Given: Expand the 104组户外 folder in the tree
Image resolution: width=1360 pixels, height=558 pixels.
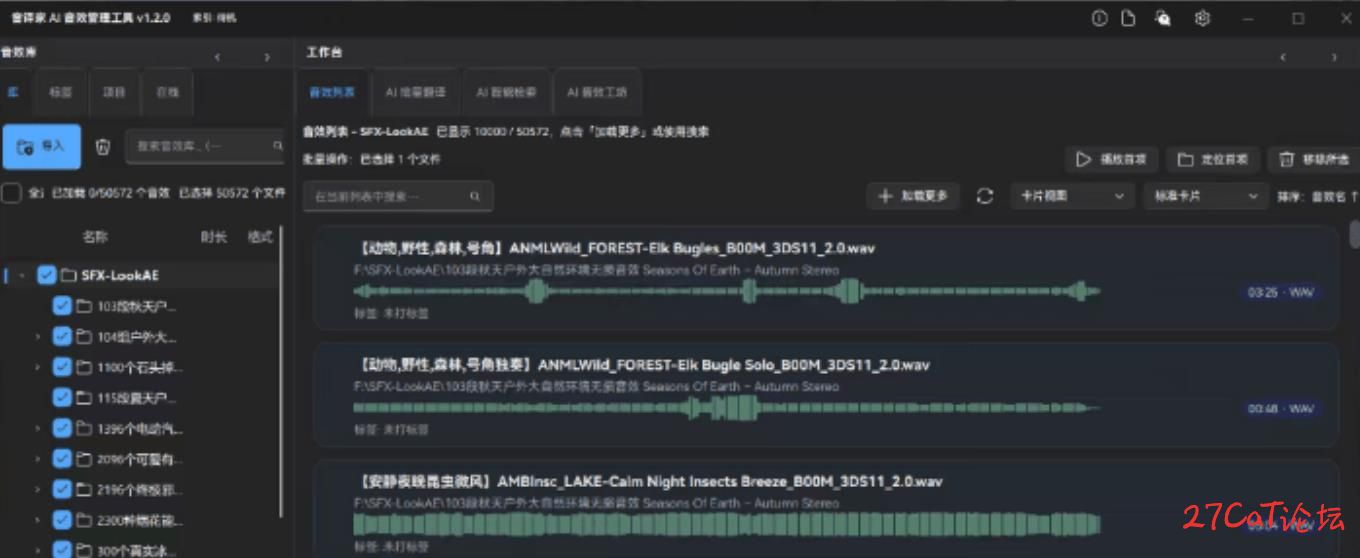Looking at the screenshot, I should point(37,337).
